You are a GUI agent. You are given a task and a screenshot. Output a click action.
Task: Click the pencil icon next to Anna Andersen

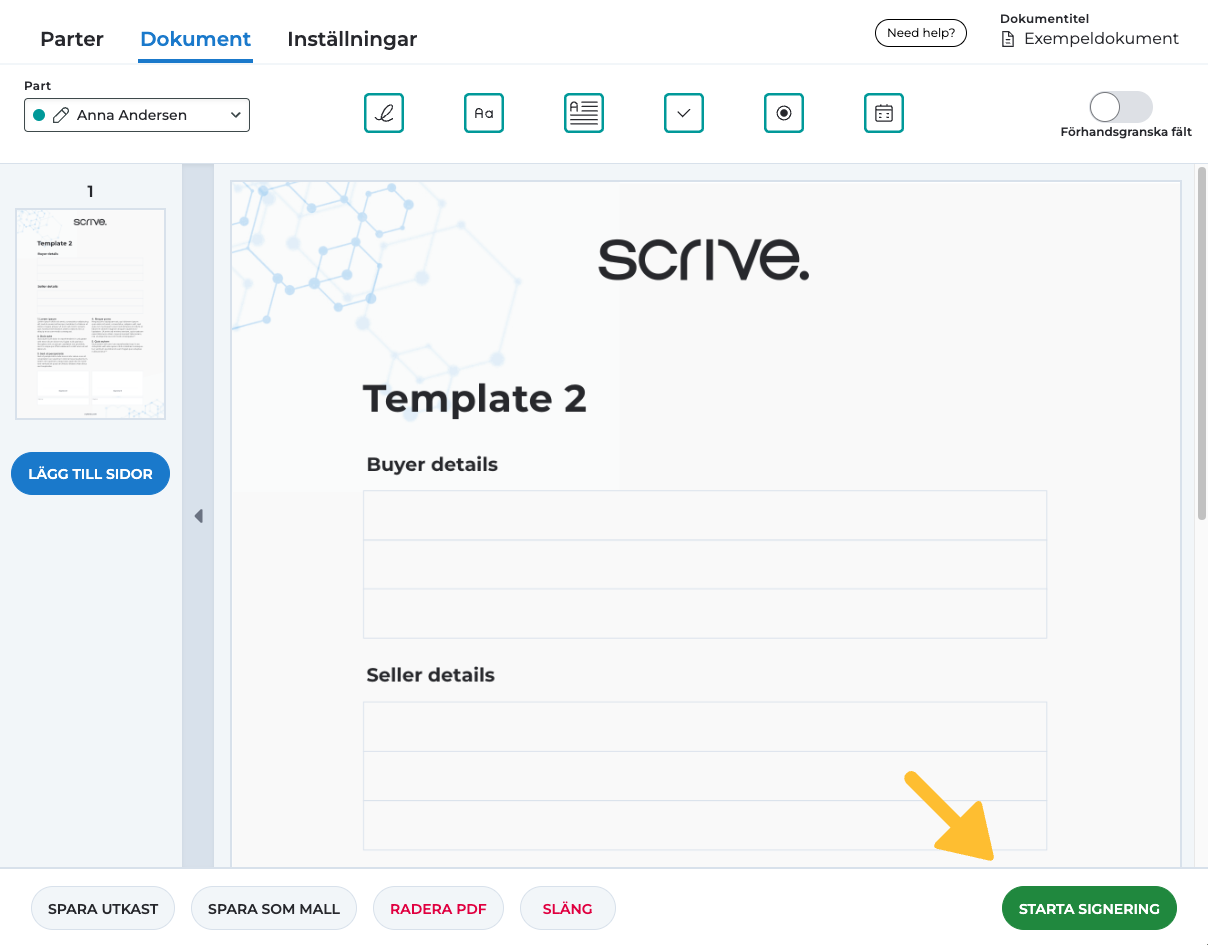coord(60,115)
